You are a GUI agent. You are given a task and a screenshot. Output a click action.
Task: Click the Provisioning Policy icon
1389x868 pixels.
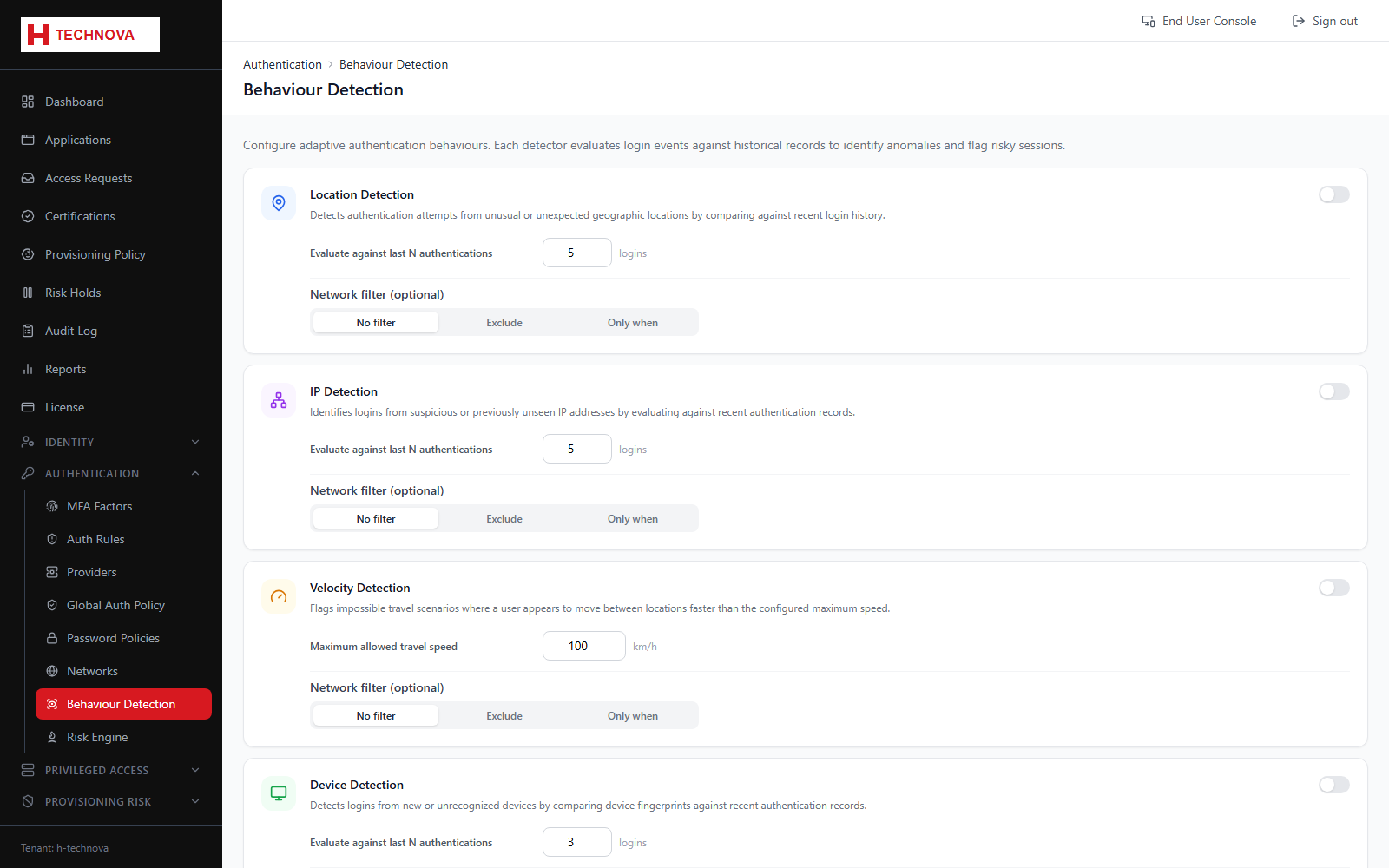(x=28, y=254)
